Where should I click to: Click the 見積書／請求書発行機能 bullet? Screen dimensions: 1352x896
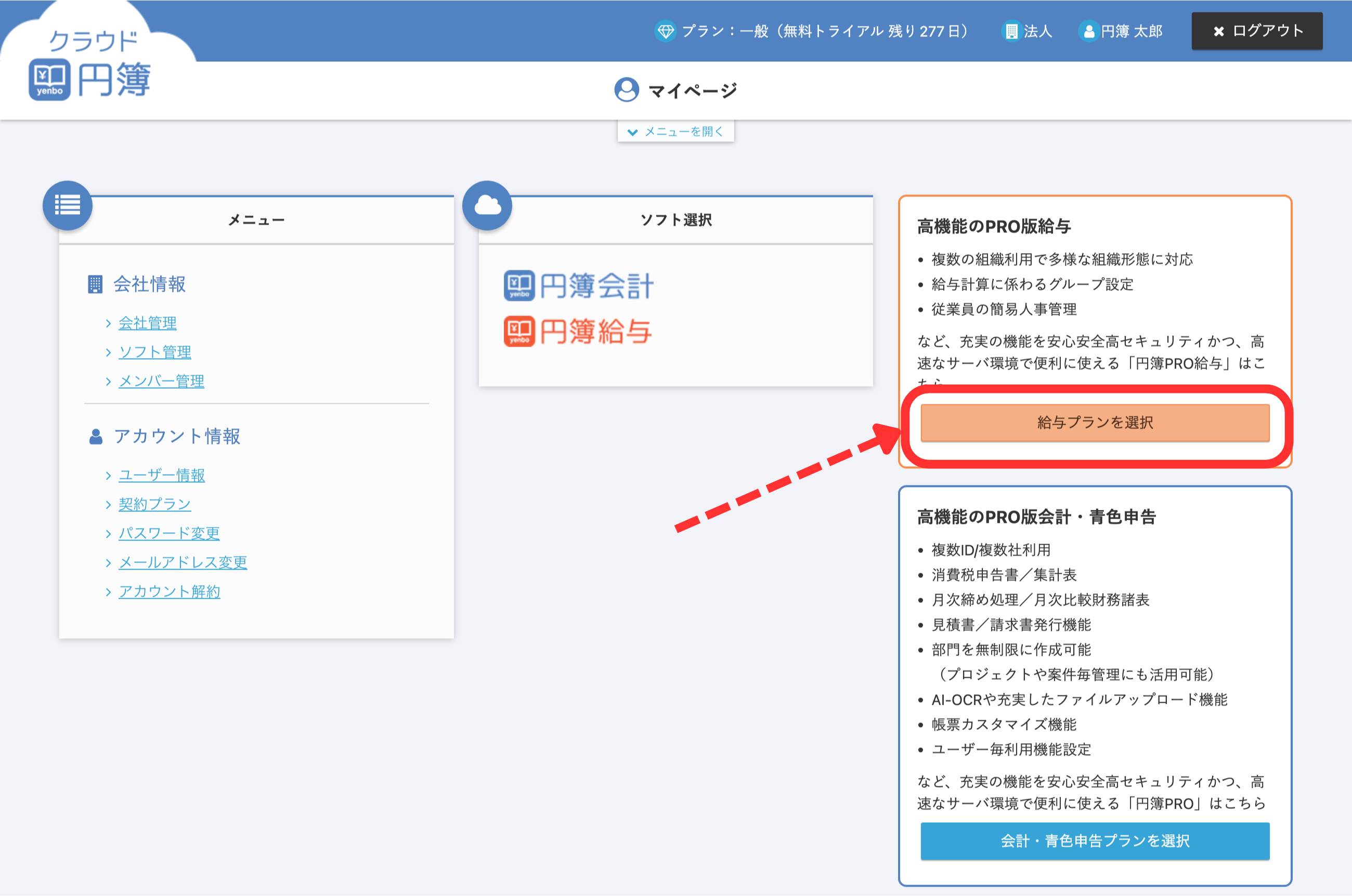point(1011,625)
